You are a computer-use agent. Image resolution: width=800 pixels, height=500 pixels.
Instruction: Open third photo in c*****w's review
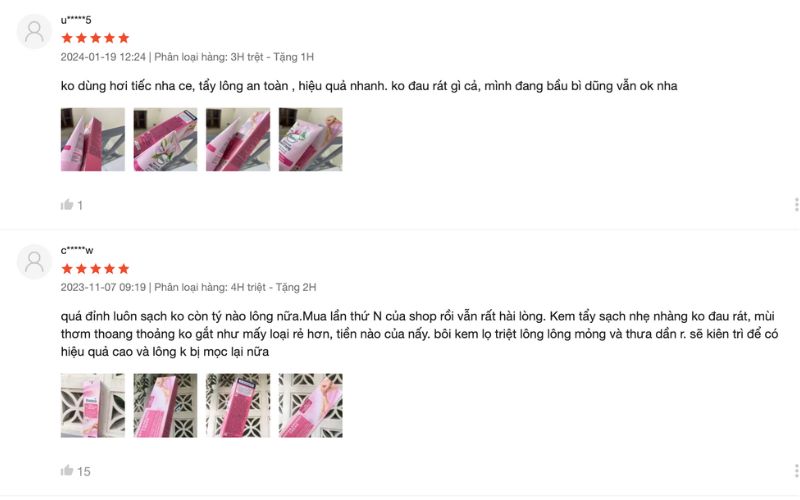[x=238, y=406]
